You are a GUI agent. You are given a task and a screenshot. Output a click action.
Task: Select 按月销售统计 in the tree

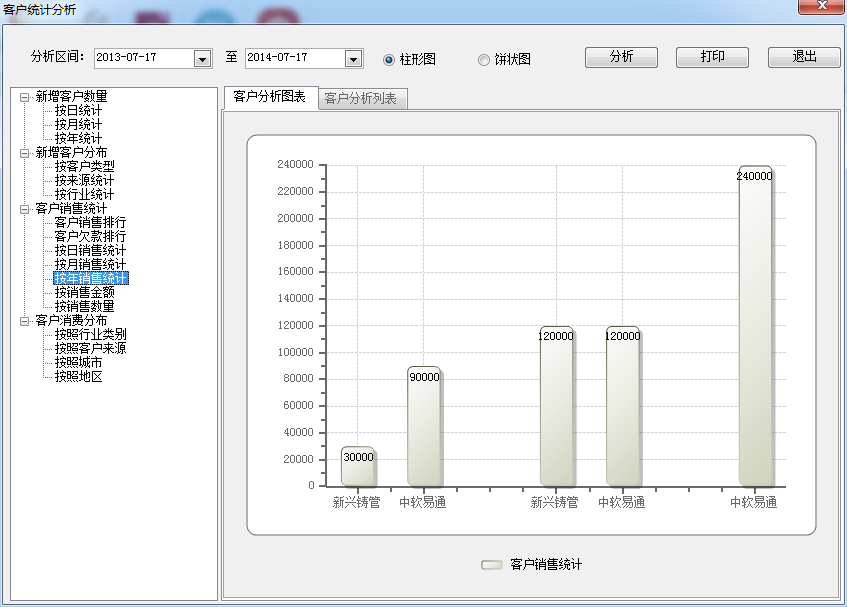click(x=90, y=265)
